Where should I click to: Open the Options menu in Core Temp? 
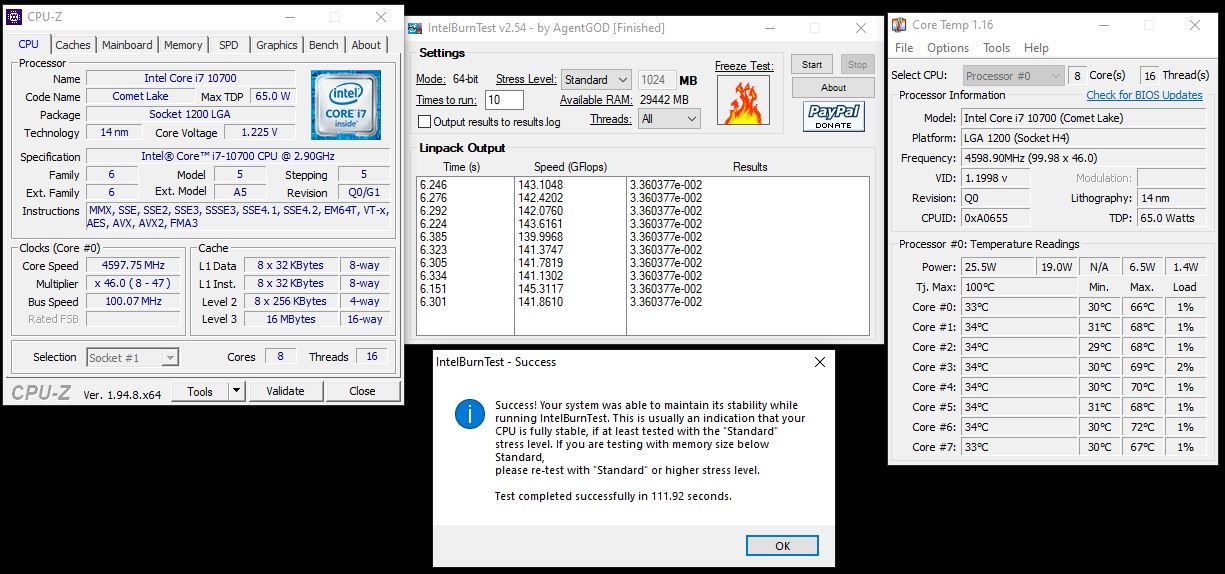point(947,48)
